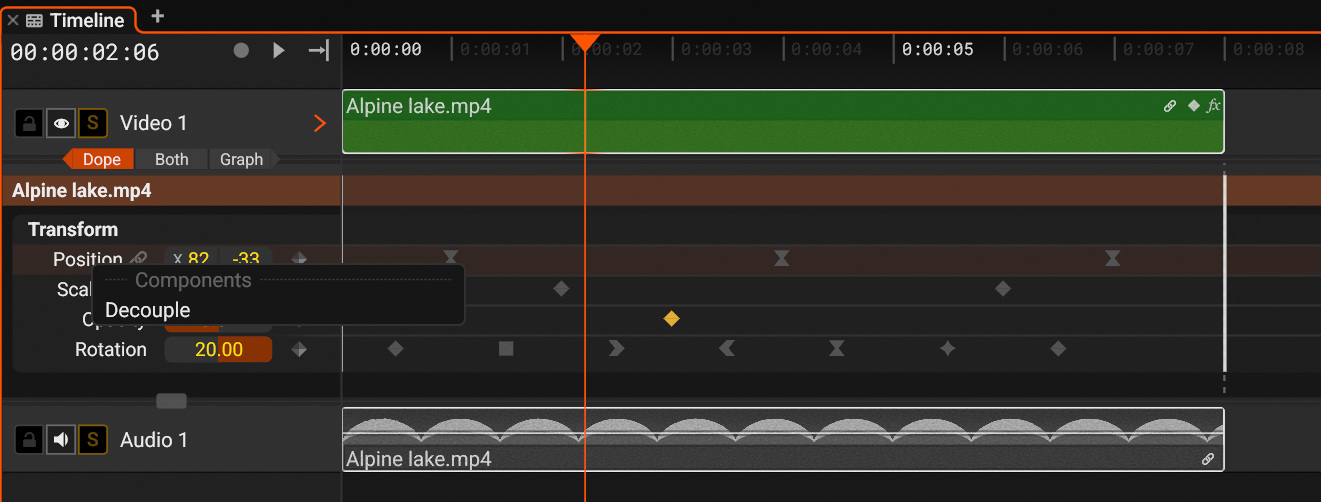Click ruler at 0:00:03
Image resolution: width=1321 pixels, height=502 pixels.
point(717,49)
